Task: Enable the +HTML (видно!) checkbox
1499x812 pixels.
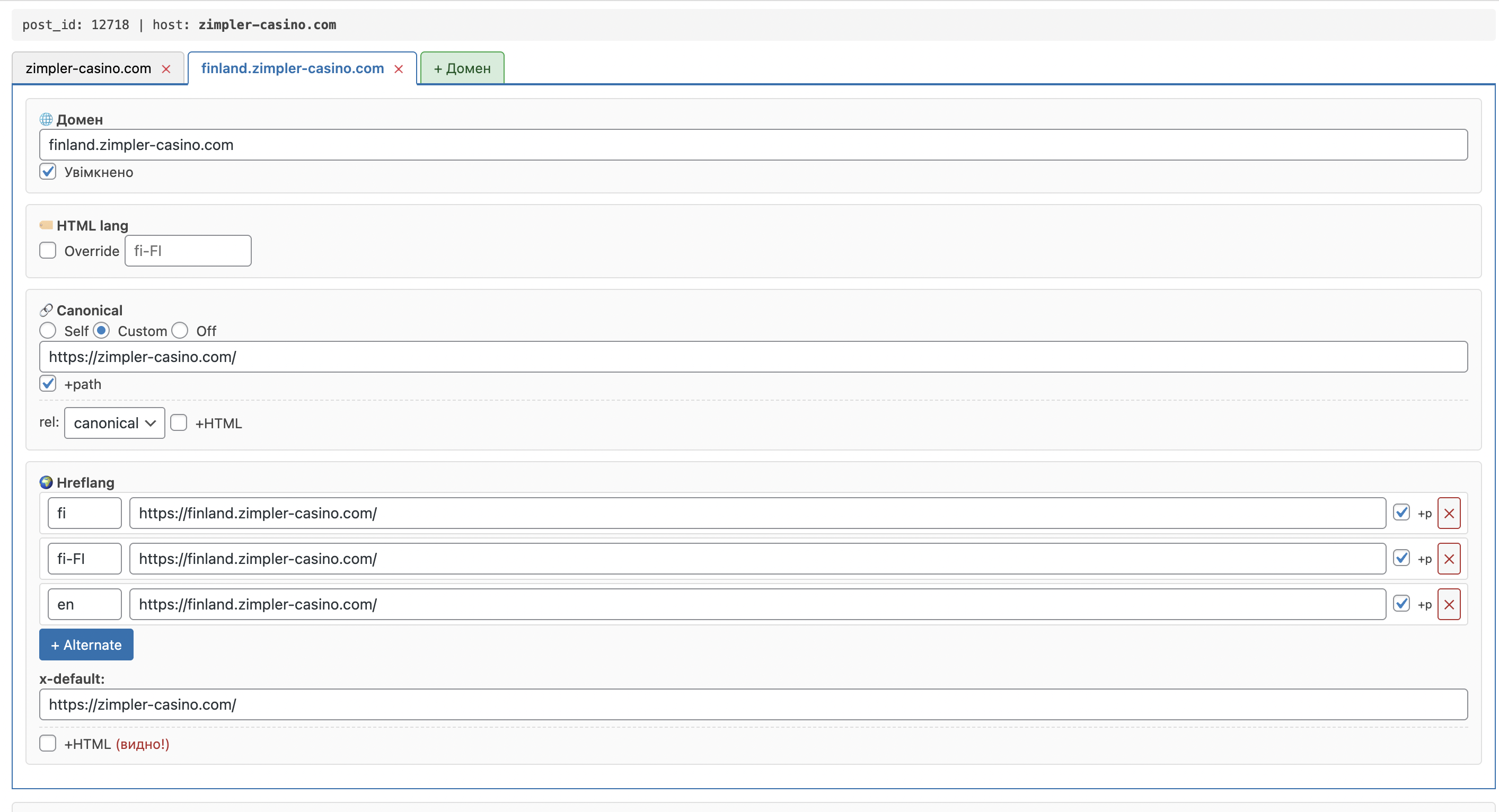Action: [48, 743]
